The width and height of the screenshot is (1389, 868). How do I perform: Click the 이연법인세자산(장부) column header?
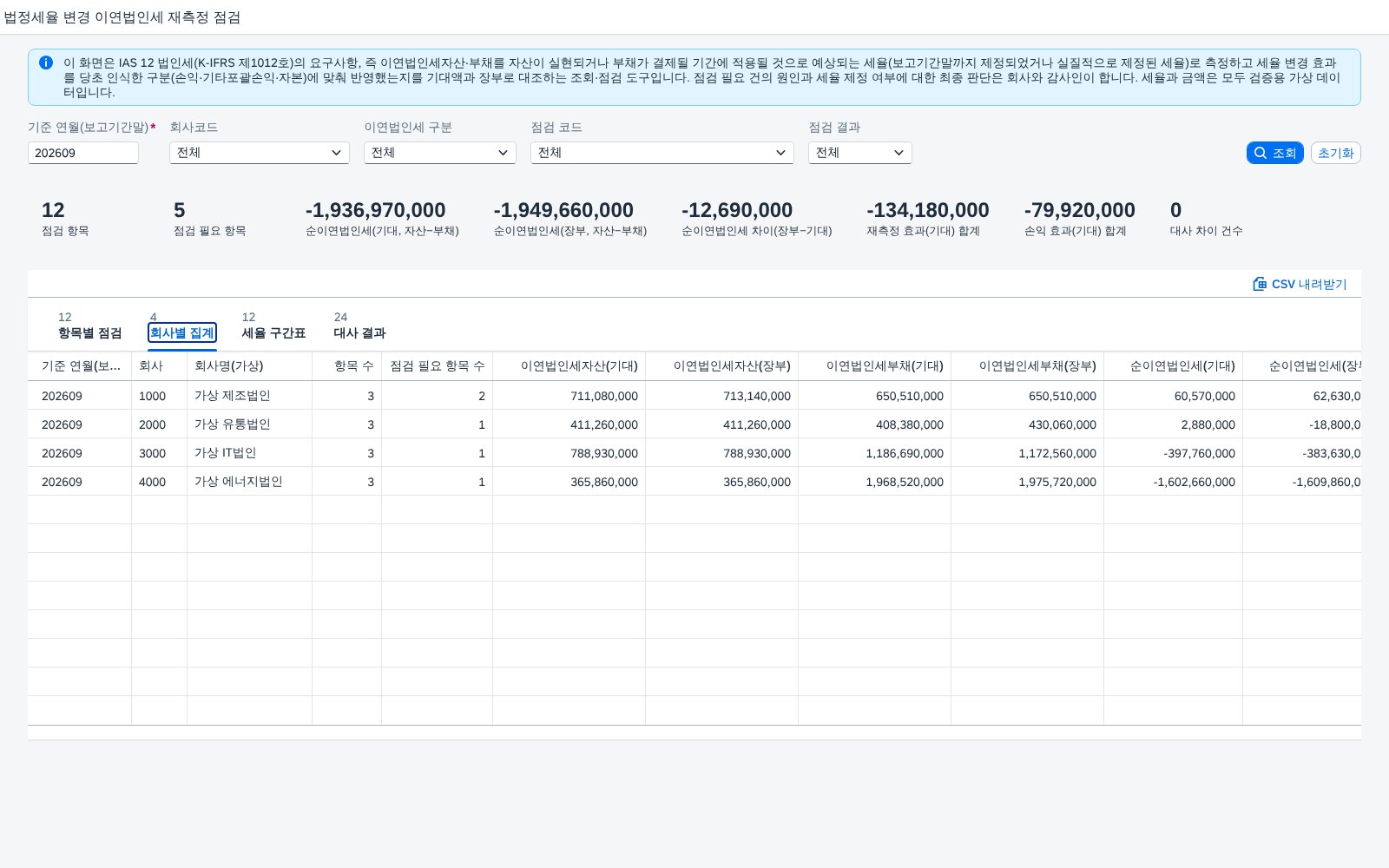[x=722, y=366]
